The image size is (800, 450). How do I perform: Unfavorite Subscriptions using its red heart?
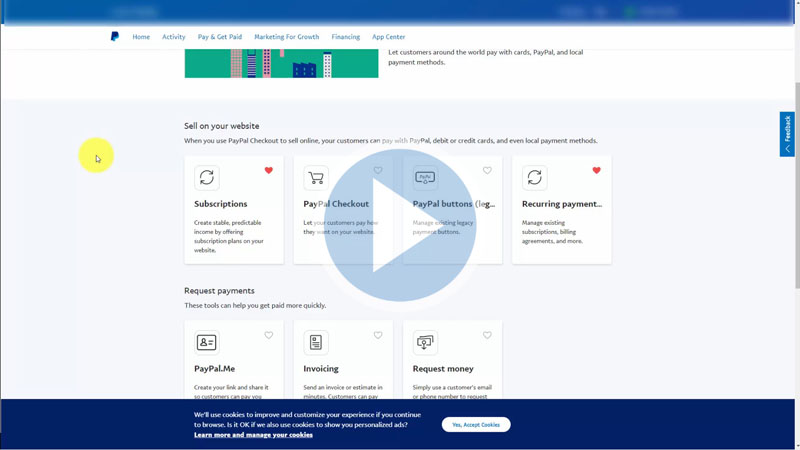(x=268, y=171)
